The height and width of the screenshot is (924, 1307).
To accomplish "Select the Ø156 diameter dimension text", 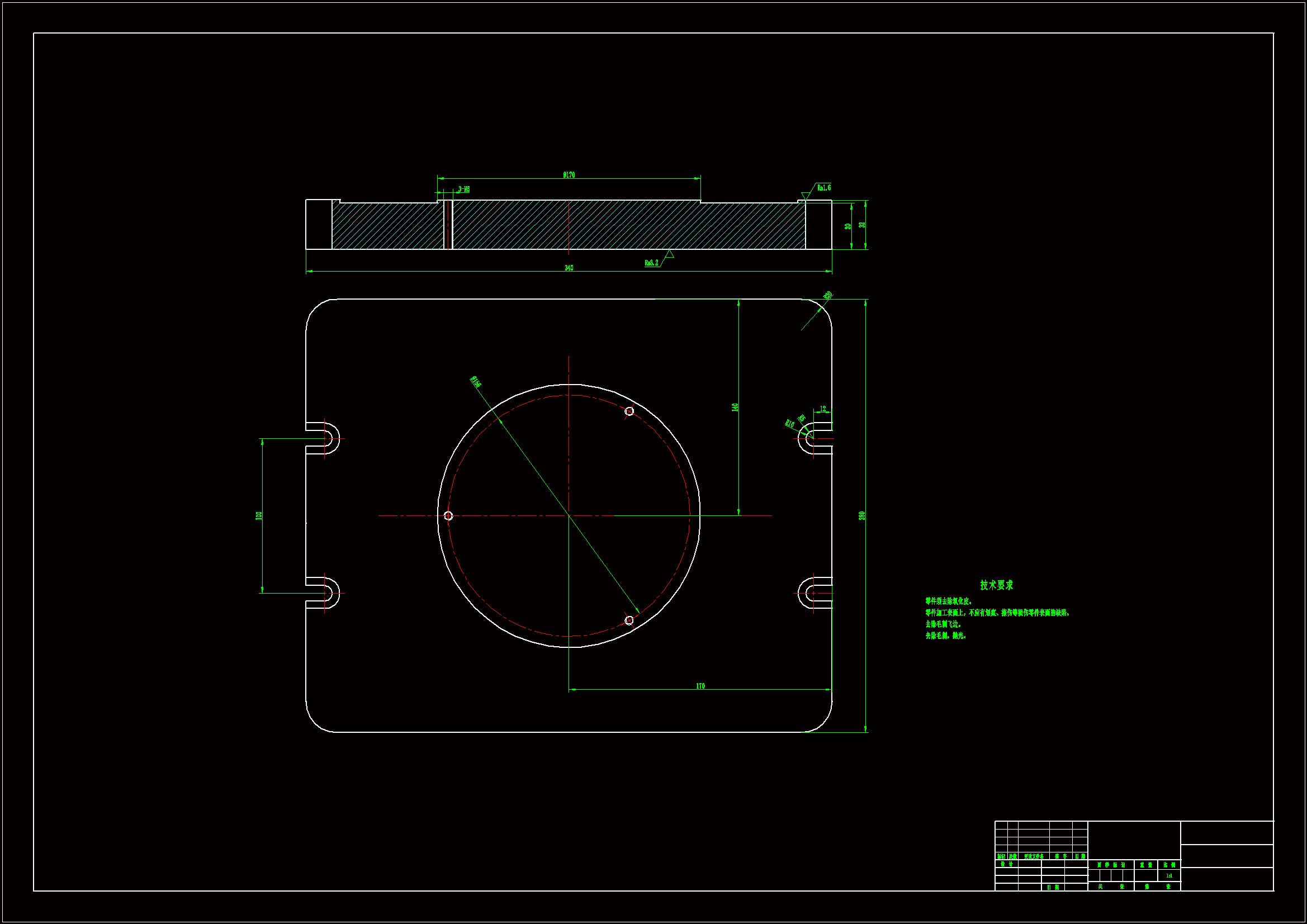I will coord(476,382).
